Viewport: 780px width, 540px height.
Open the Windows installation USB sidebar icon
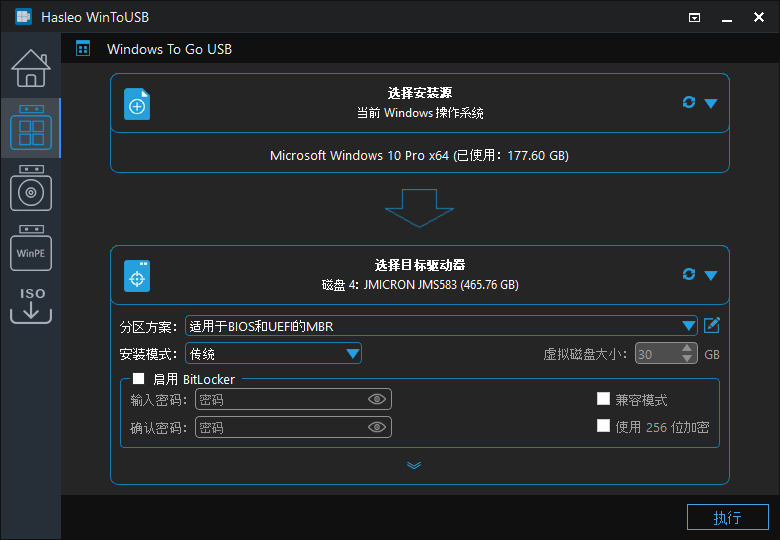pyautogui.click(x=31, y=188)
